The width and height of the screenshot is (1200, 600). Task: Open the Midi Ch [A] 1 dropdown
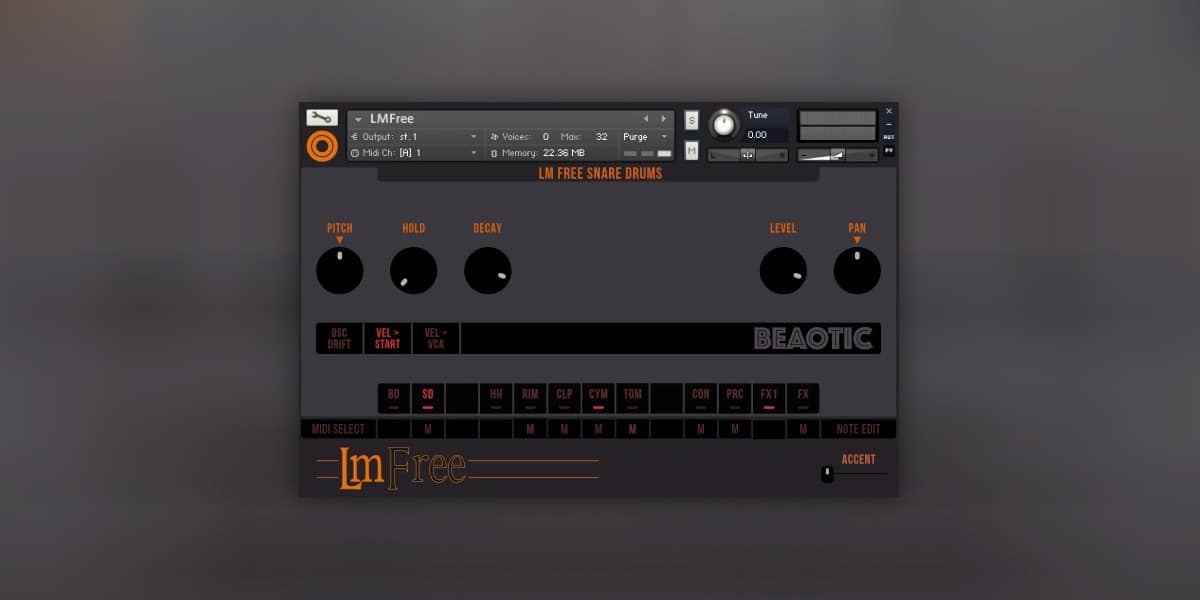[x=416, y=153]
